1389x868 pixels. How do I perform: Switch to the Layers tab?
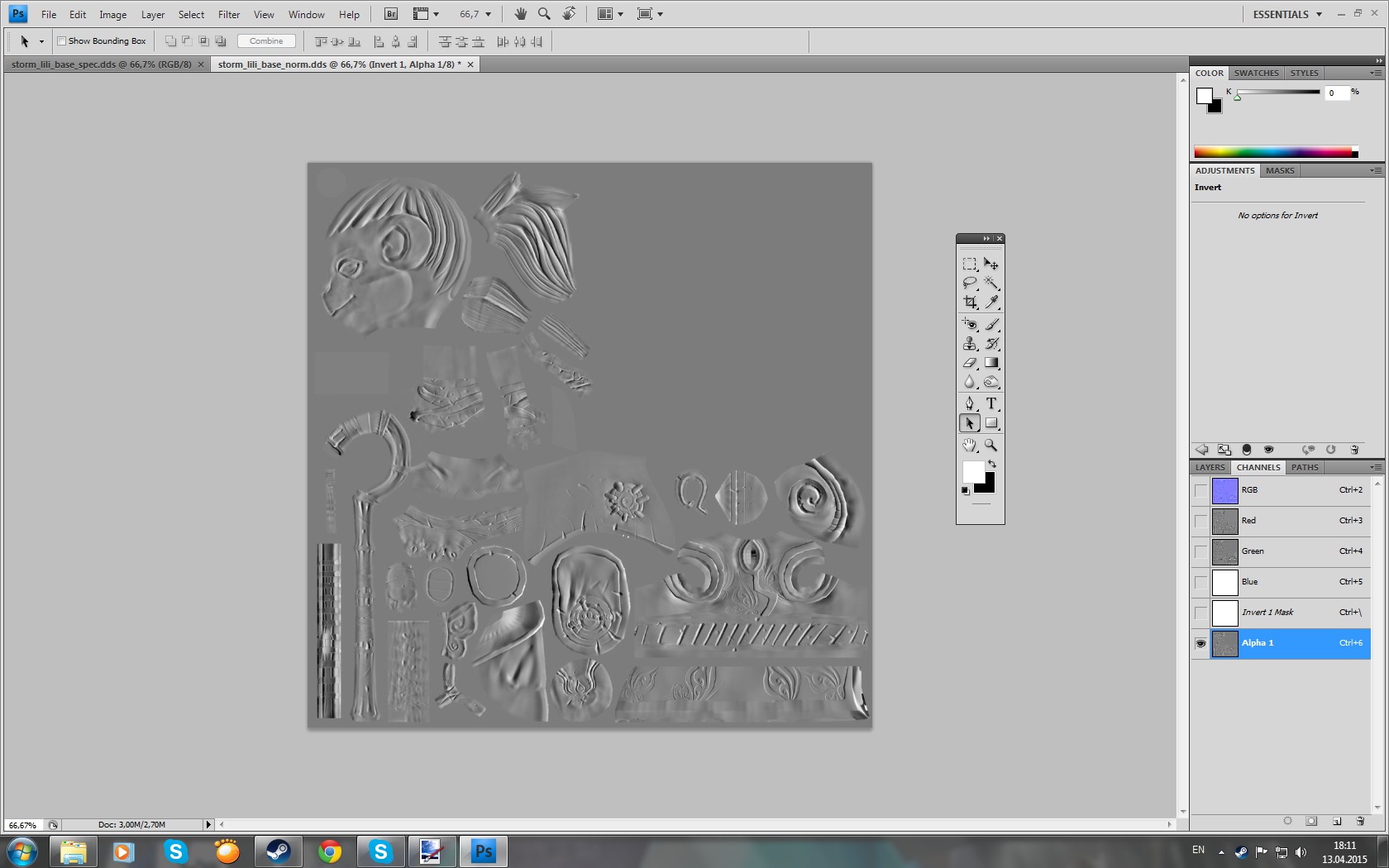(x=1210, y=468)
